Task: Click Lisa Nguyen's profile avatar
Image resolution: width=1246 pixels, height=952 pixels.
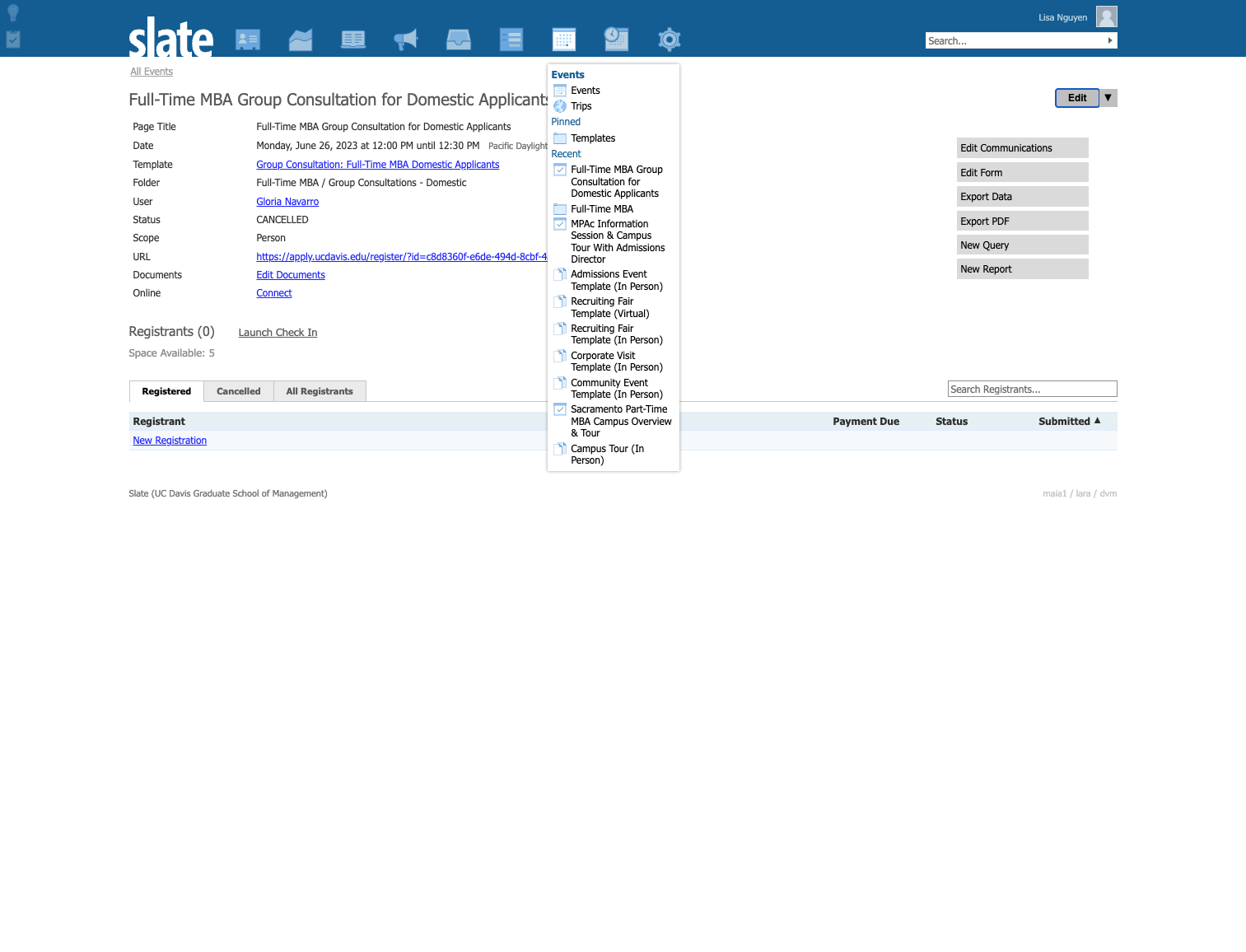Action: pos(1107,16)
